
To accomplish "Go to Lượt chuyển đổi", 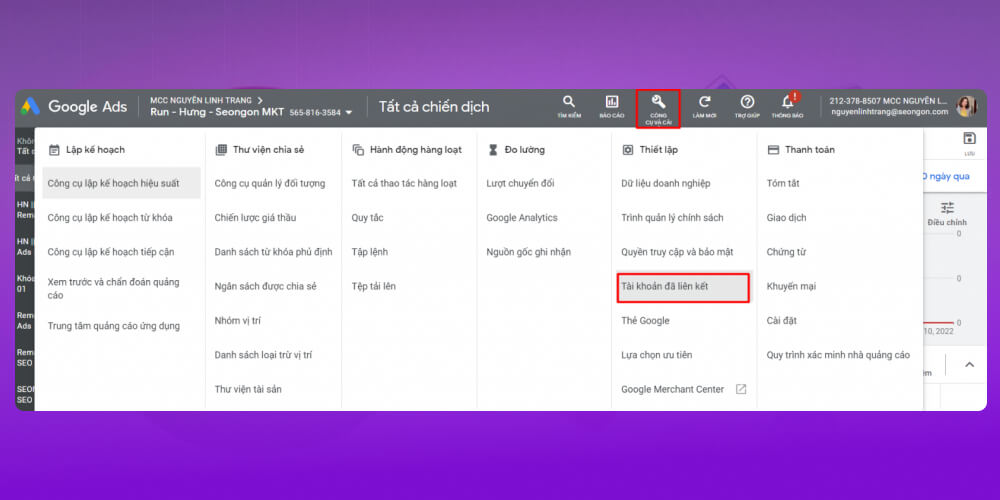I will [518, 184].
